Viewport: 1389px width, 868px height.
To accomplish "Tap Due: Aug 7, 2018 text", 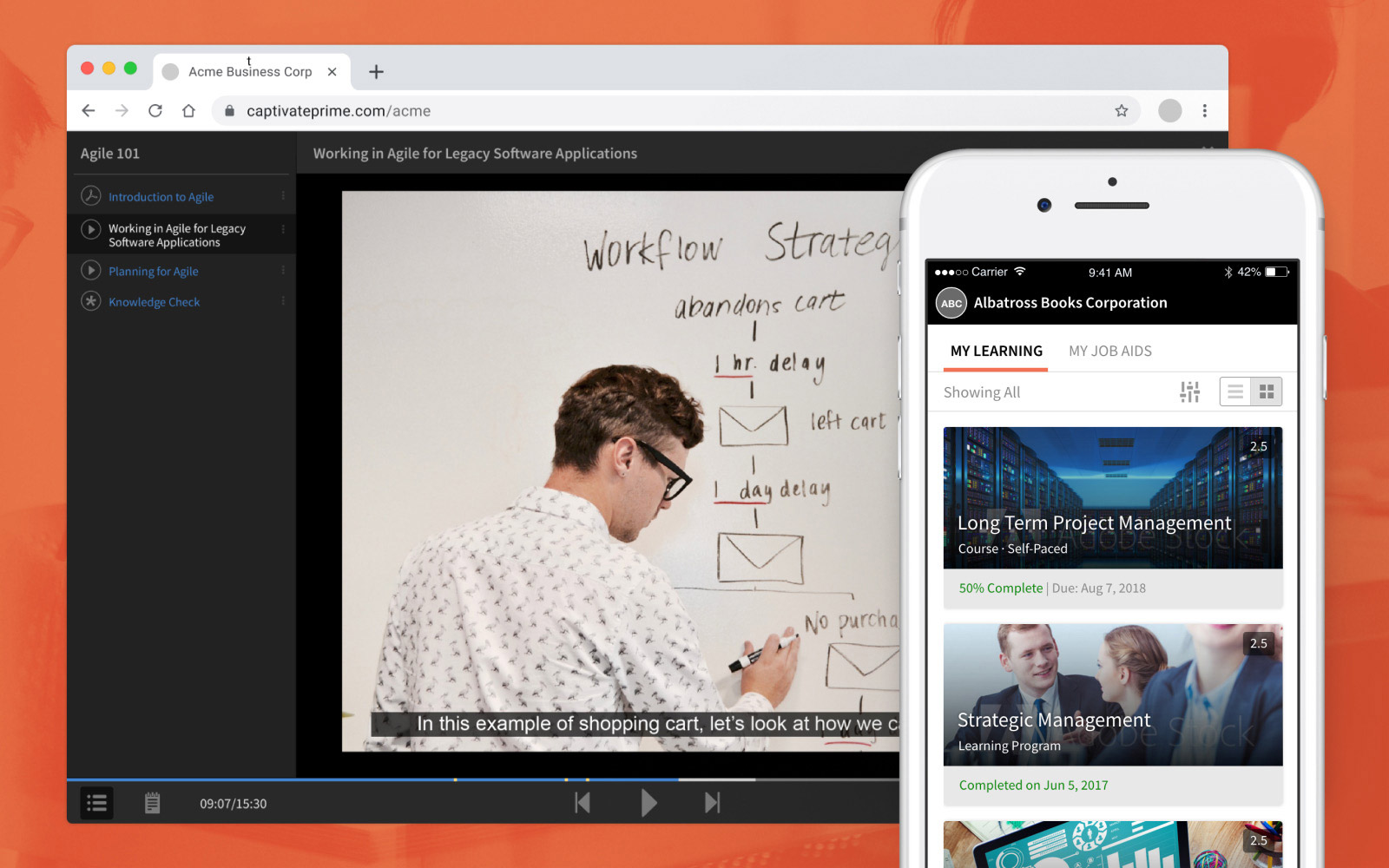I will (x=1099, y=589).
